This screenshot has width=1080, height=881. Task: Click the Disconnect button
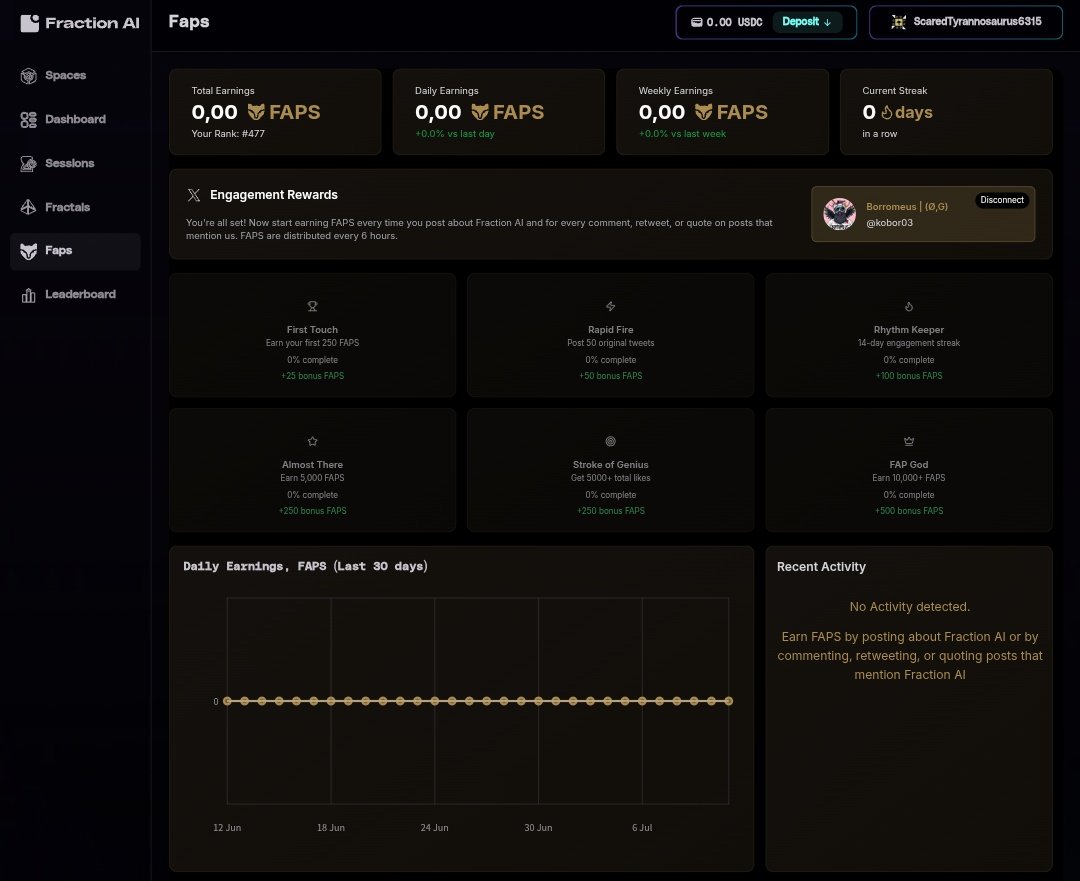pyautogui.click(x=1001, y=200)
